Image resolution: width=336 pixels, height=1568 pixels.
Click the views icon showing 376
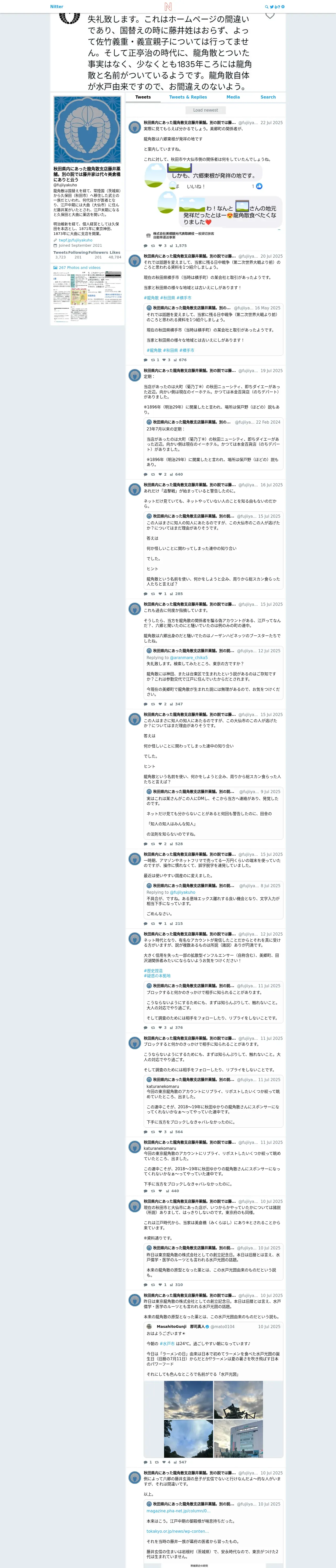(x=171, y=1028)
